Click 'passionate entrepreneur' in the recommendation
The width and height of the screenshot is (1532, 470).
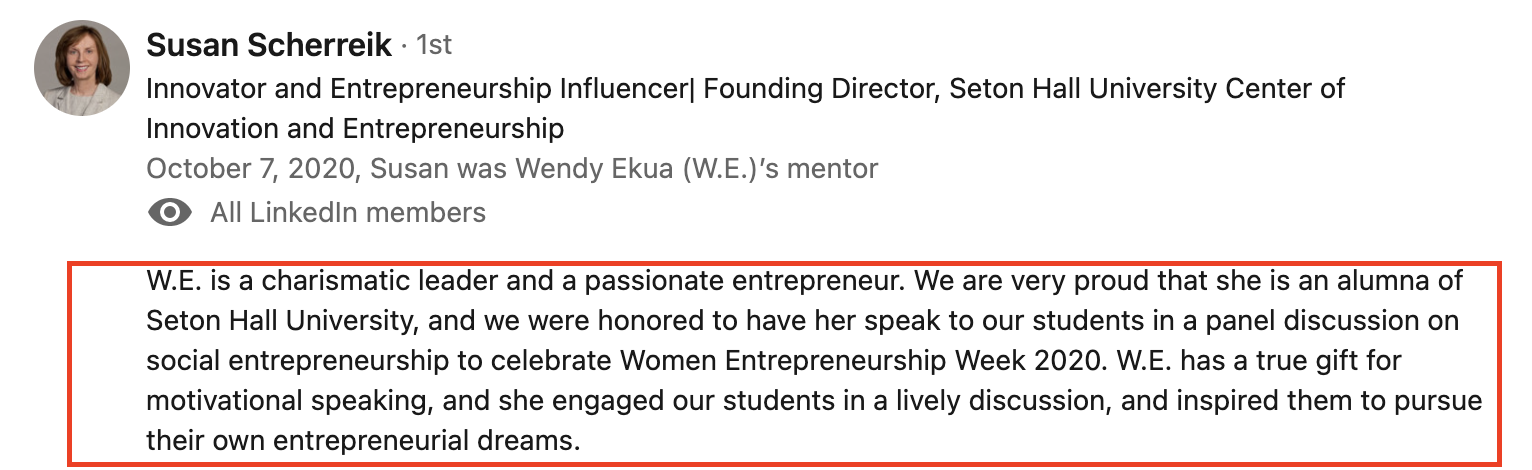[745, 281]
